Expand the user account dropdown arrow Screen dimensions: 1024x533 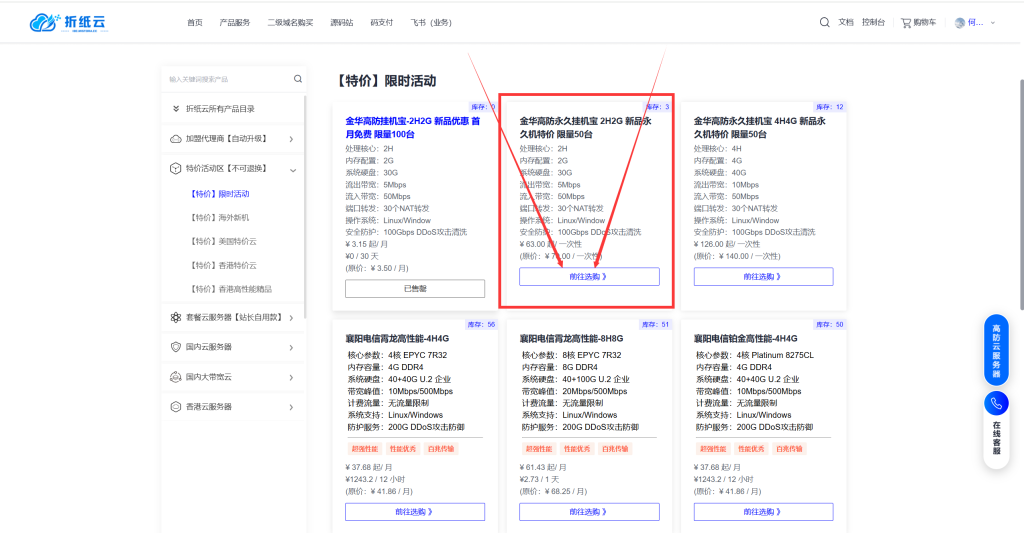click(x=993, y=23)
